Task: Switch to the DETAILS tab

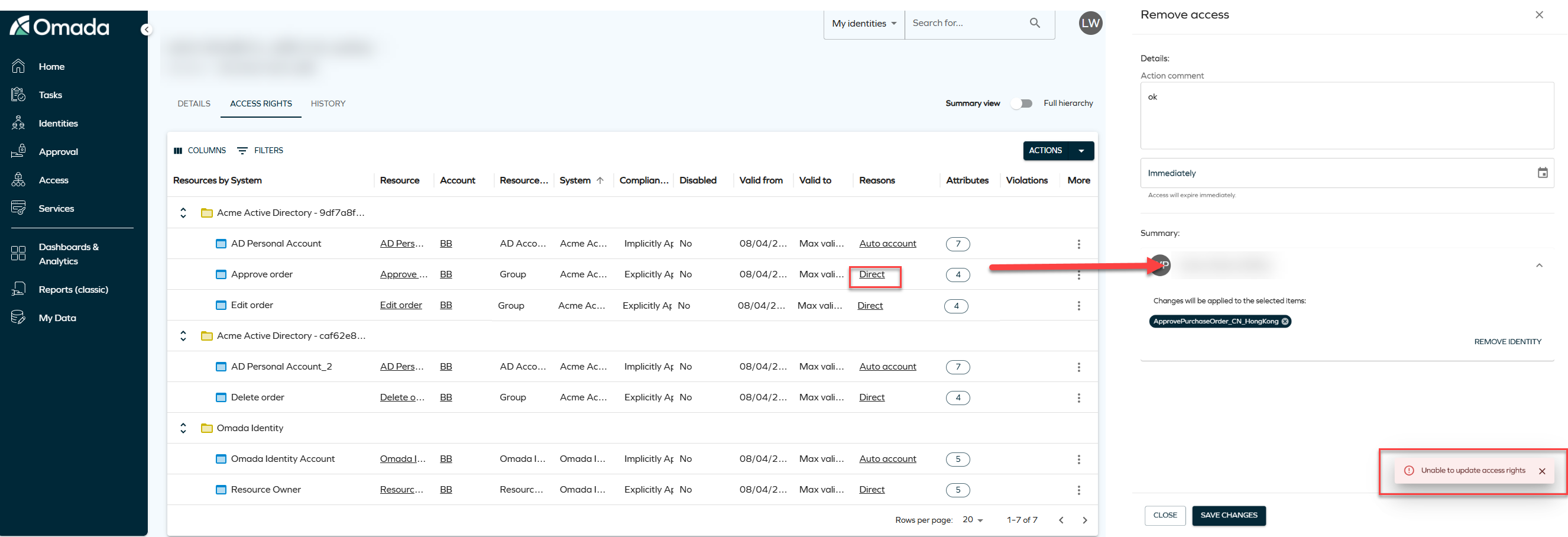Action: click(x=193, y=103)
